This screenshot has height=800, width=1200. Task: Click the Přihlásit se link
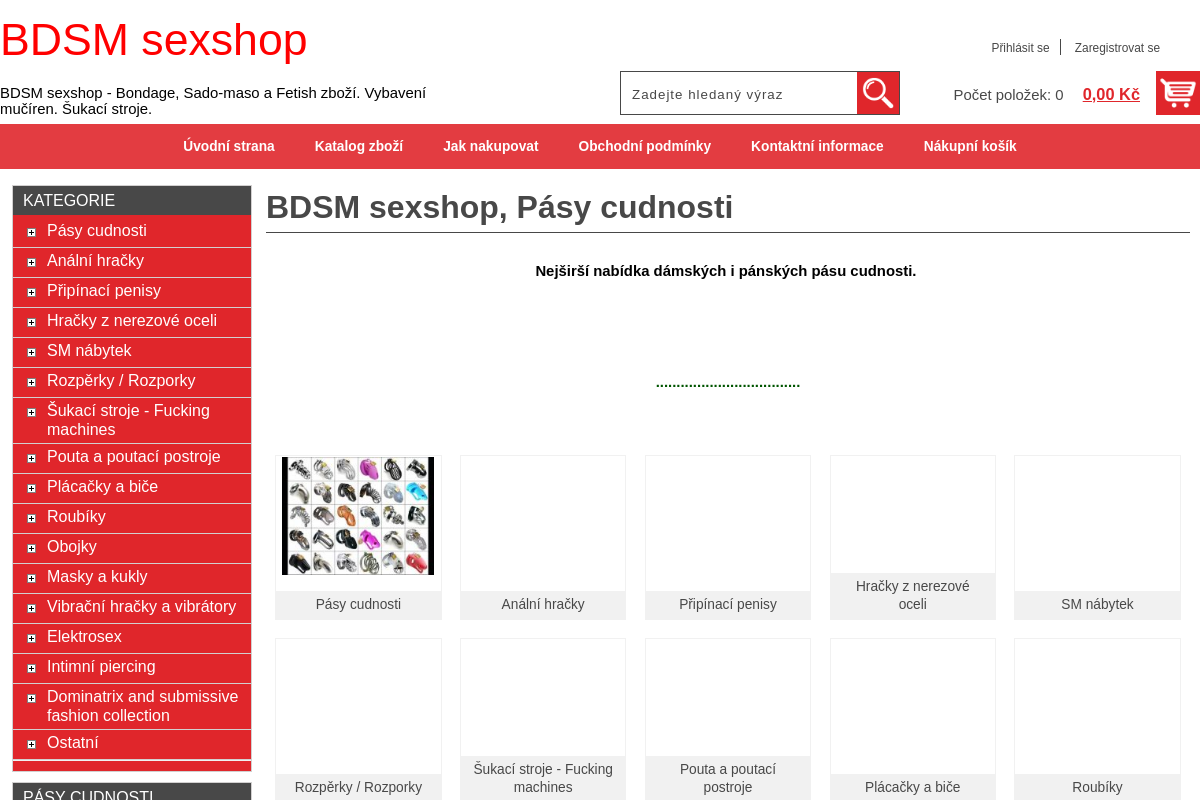[x=1020, y=48]
